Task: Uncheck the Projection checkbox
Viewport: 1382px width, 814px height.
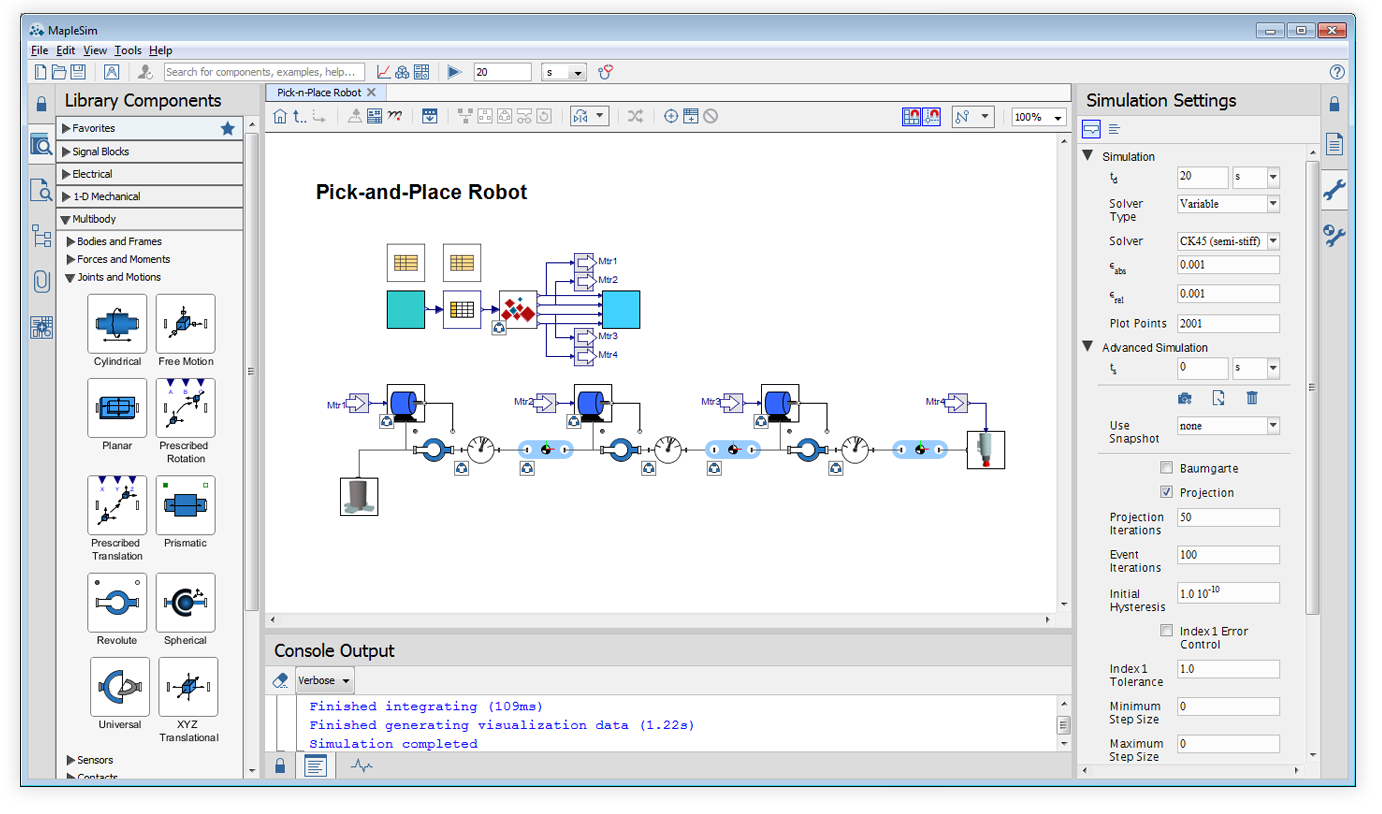Action: 1166,492
